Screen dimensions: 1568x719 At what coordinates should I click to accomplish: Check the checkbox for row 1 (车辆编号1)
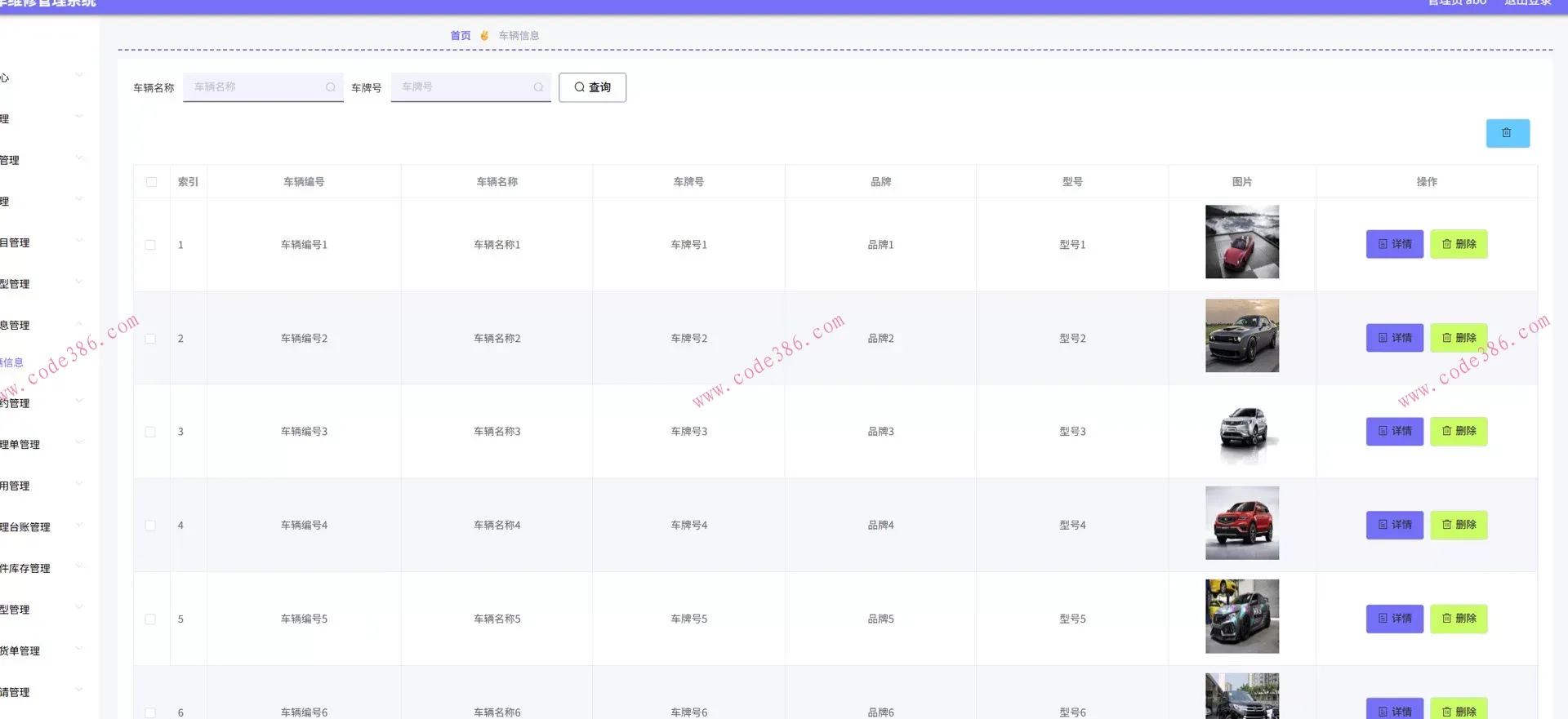coord(150,245)
